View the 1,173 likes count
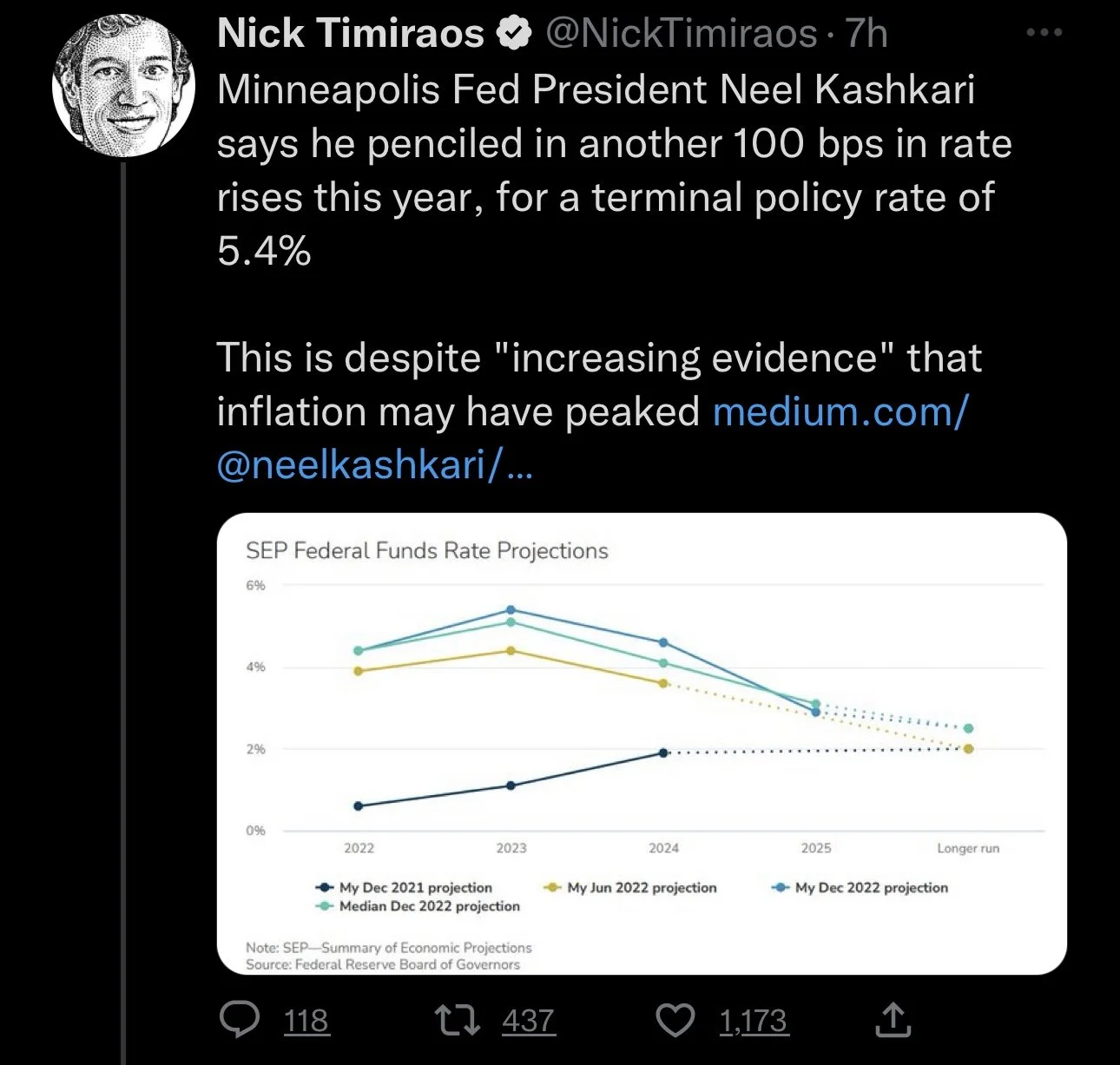Viewport: 1120px width, 1065px height. 753,1021
